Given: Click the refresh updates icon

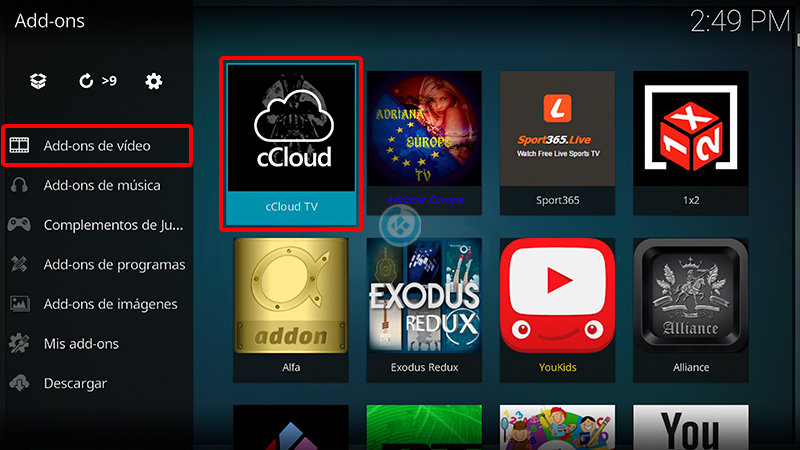Looking at the screenshot, I should [x=86, y=81].
